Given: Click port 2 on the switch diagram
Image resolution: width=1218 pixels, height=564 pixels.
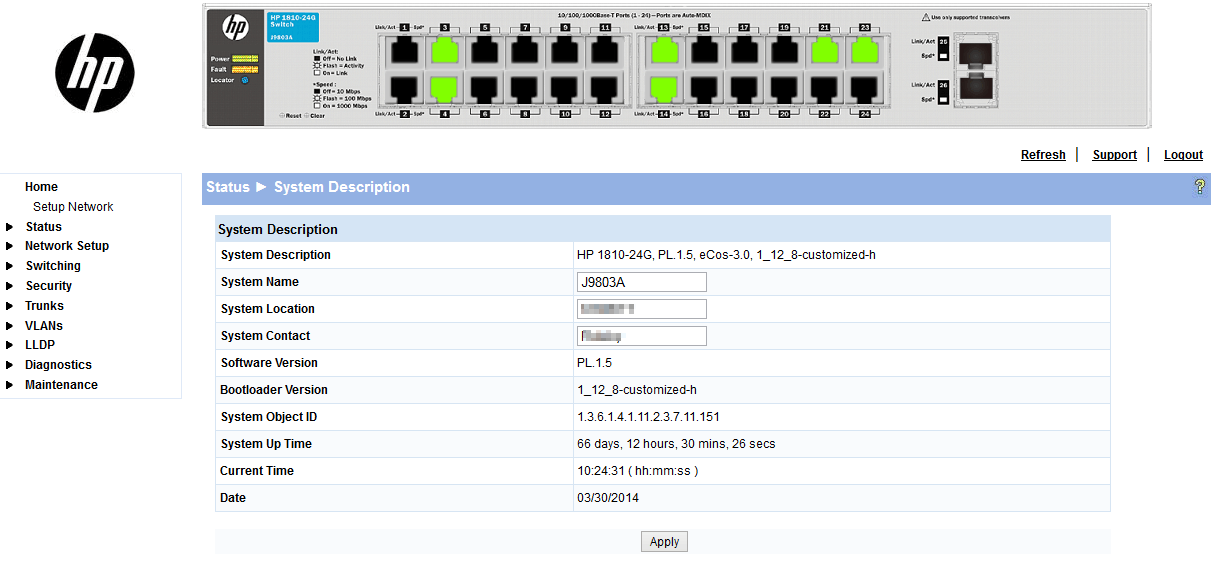Looking at the screenshot, I should coord(405,90).
